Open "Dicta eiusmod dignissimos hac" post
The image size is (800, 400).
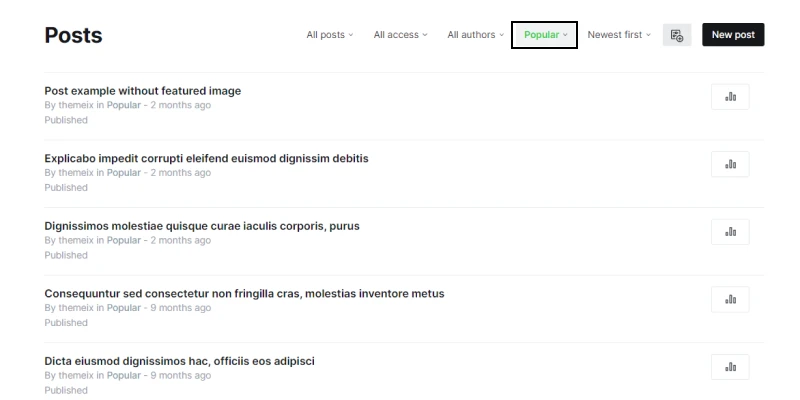click(180, 361)
